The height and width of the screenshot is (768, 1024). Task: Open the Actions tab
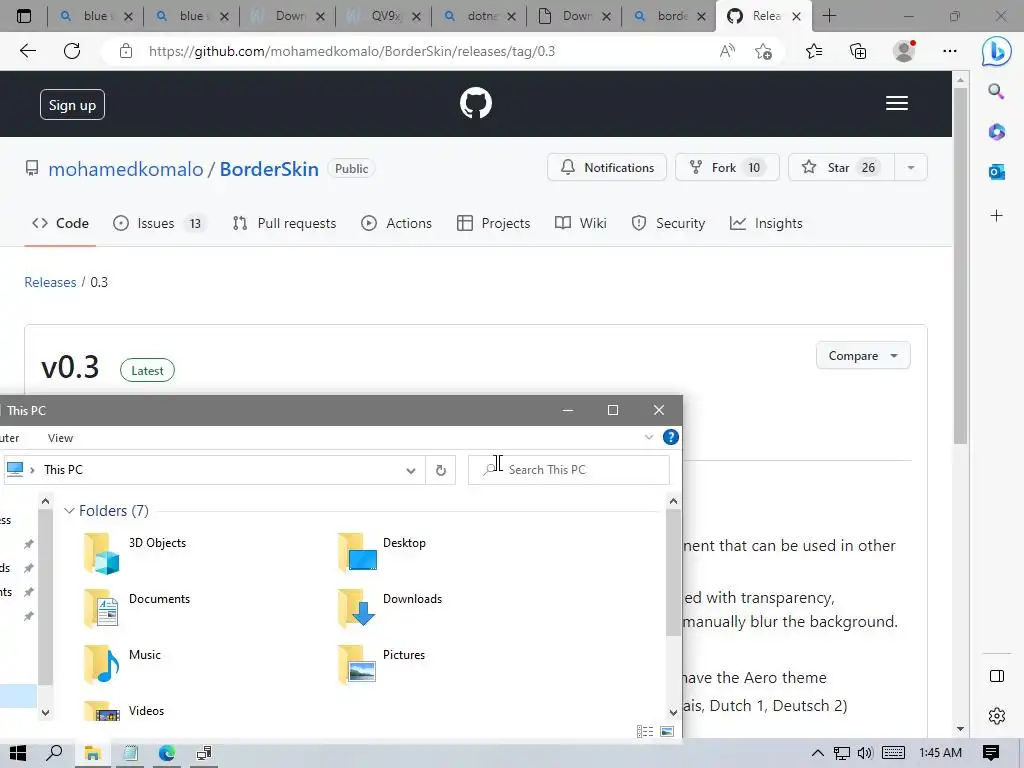pos(396,223)
